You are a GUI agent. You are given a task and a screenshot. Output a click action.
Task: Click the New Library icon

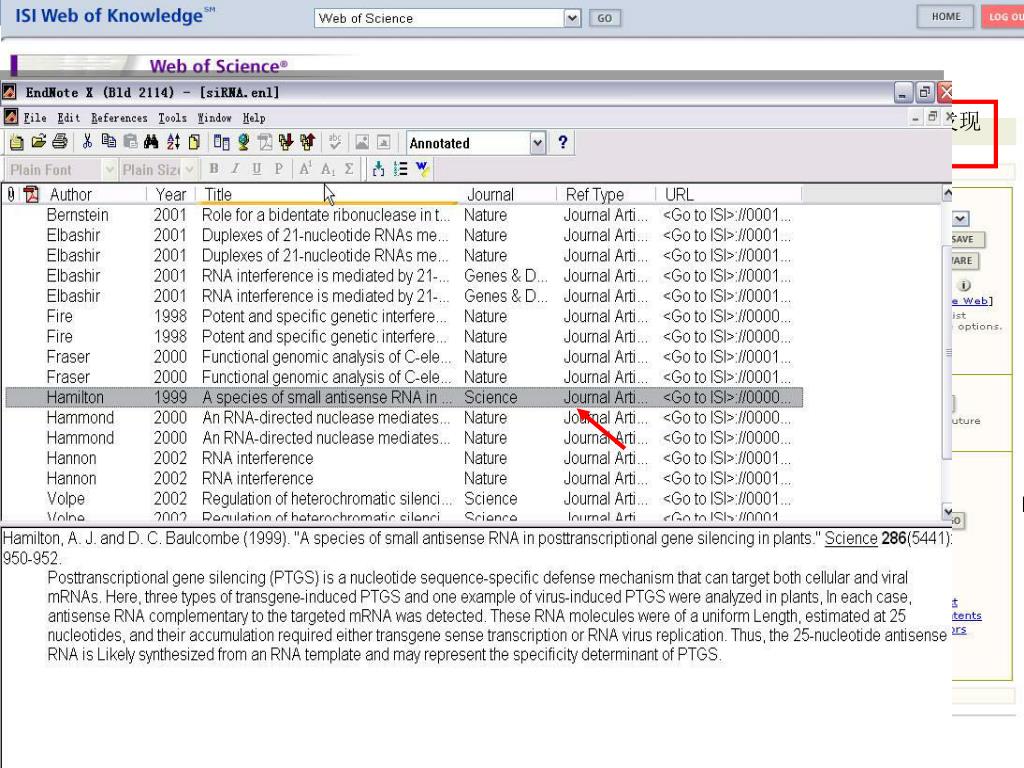click(16, 142)
